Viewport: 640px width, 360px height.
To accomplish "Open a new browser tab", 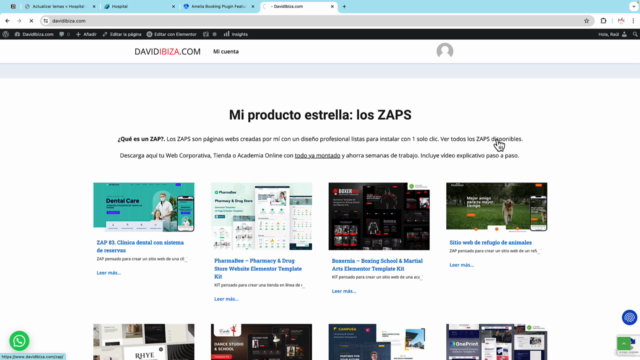I will [x=344, y=7].
